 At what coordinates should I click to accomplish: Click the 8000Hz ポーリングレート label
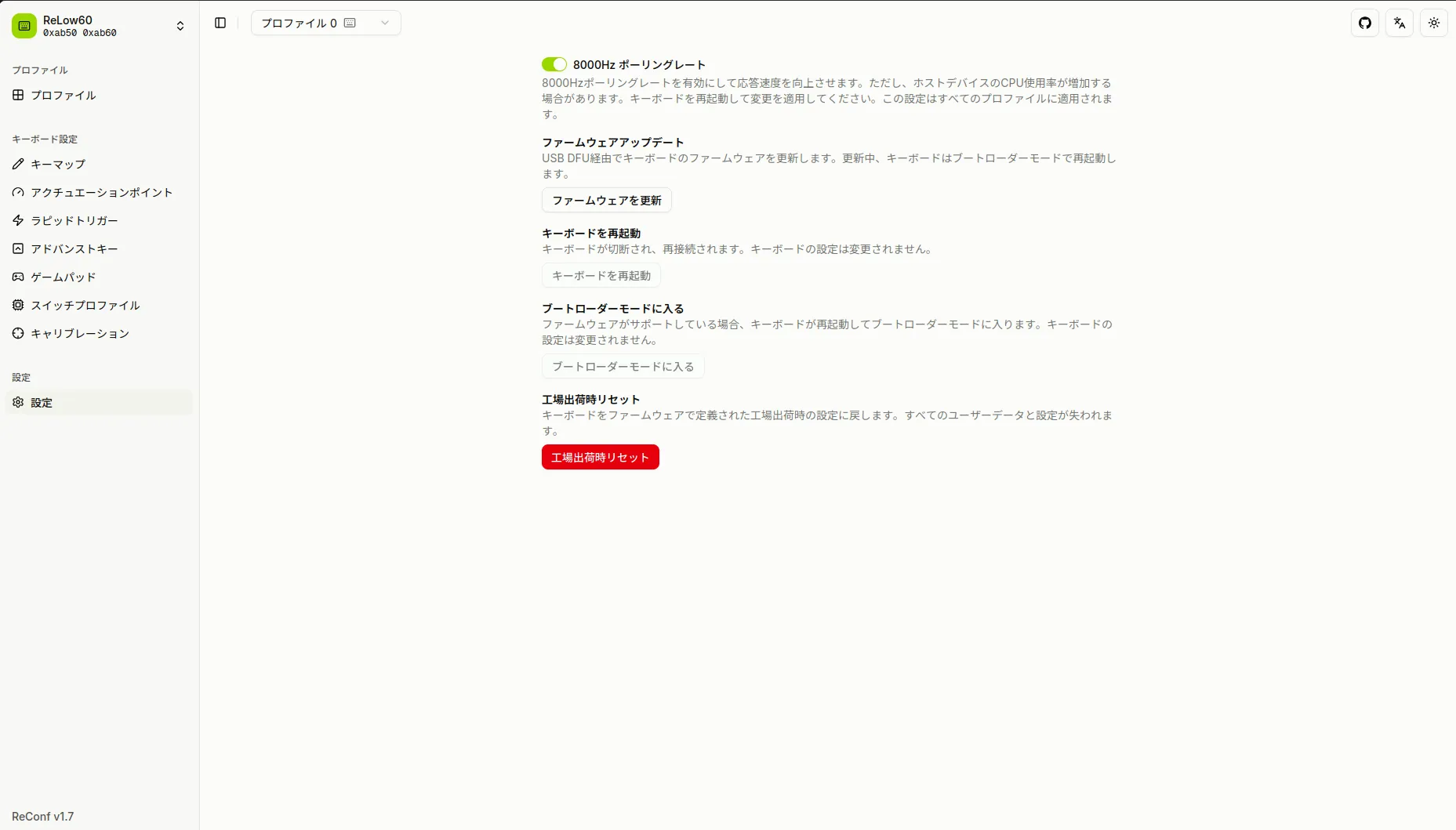pyautogui.click(x=640, y=64)
